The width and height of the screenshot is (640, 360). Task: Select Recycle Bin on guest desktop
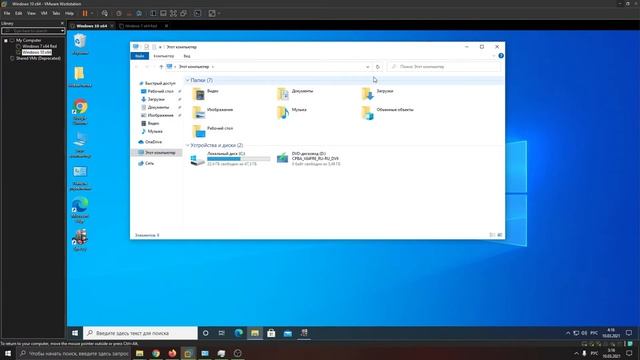(x=80, y=44)
